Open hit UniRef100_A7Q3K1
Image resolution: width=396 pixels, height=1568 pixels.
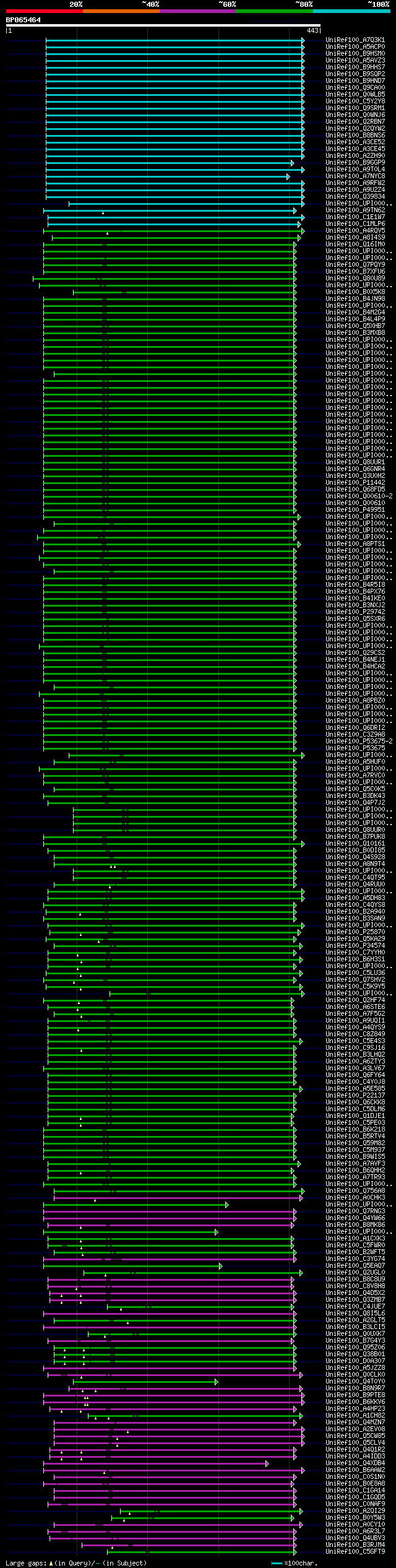pyautogui.click(x=355, y=40)
